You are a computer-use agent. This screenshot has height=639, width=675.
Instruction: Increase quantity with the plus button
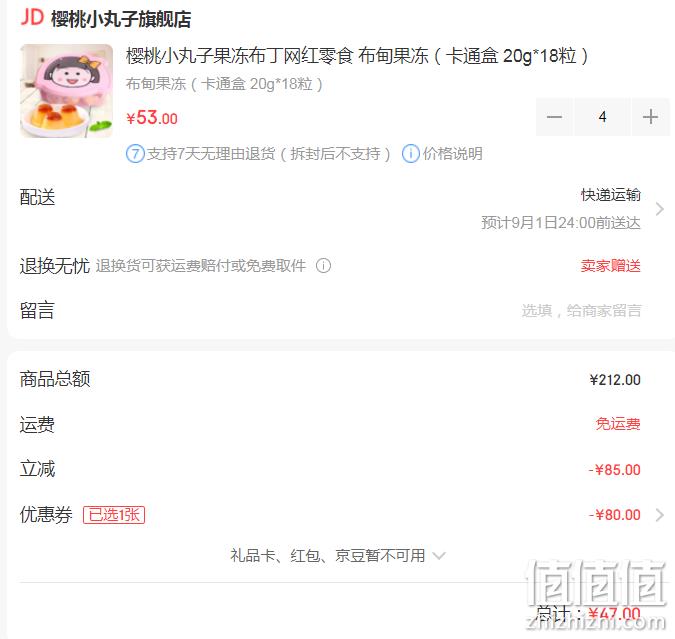(x=650, y=117)
